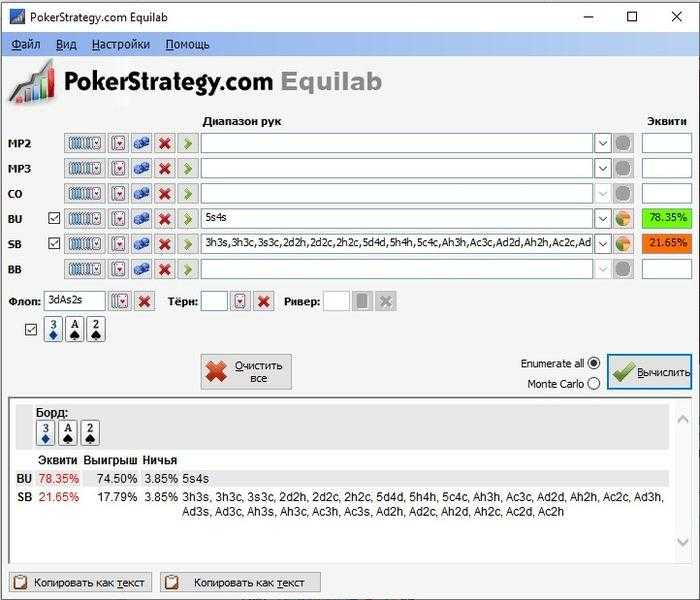Click BU win value 74.50% in results
This screenshot has height=600, width=700.
coord(117,479)
